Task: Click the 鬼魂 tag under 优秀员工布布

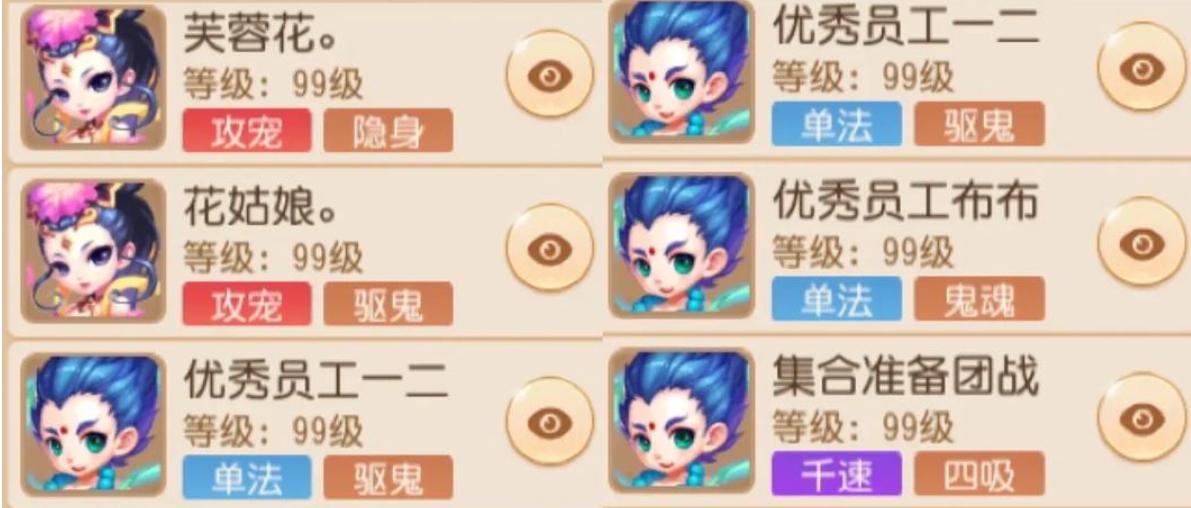Action: pyautogui.click(x=979, y=298)
